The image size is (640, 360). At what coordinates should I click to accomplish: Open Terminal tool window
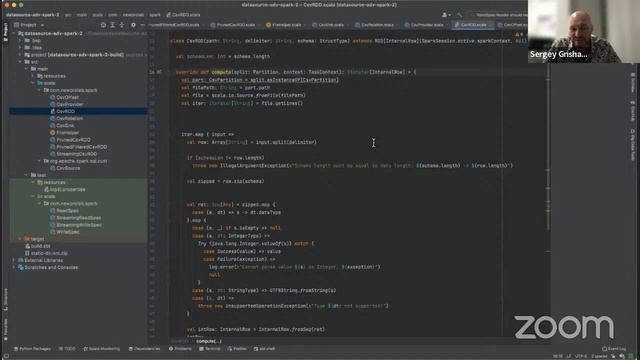[x=210, y=349]
